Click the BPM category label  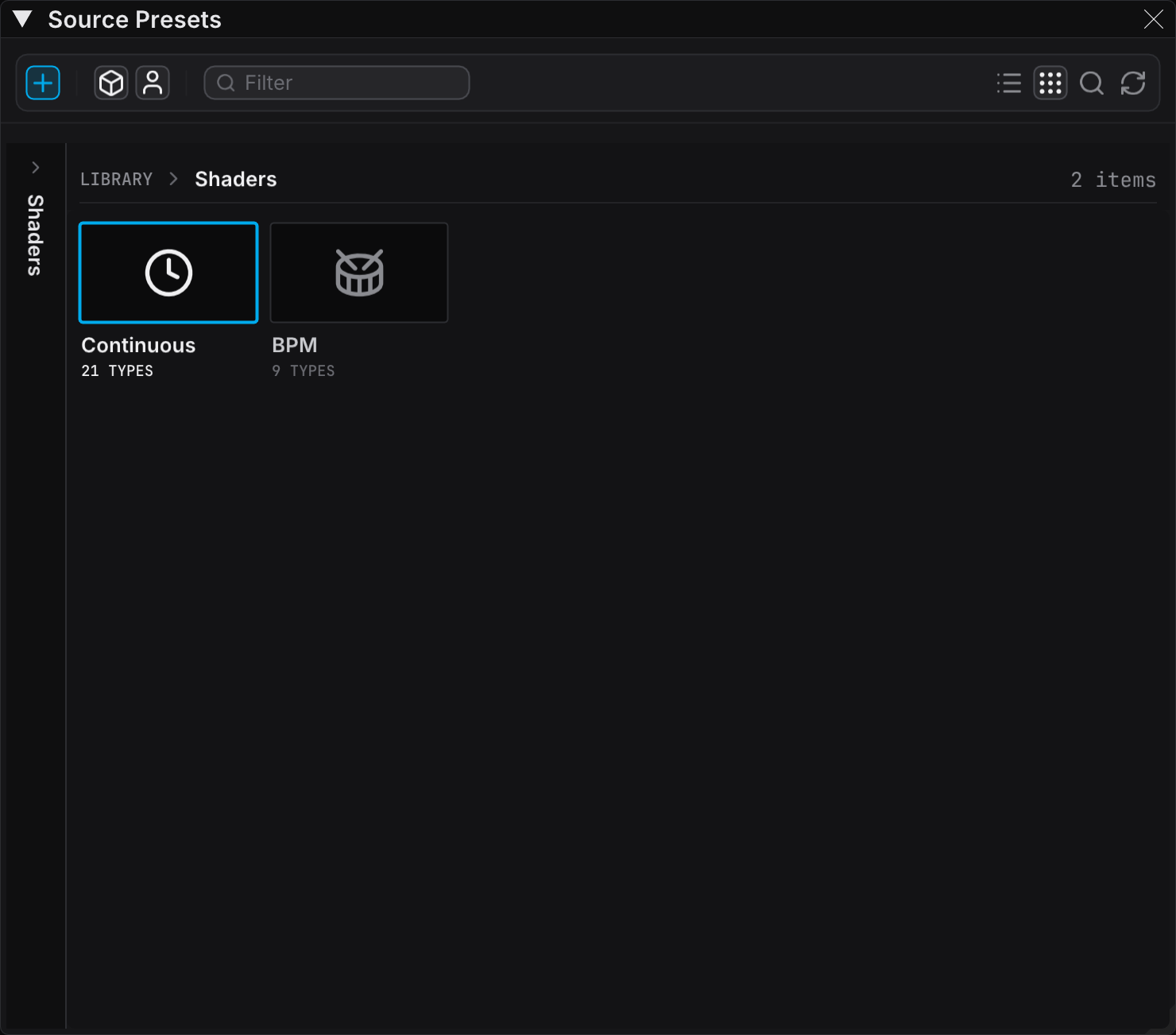coord(295,345)
